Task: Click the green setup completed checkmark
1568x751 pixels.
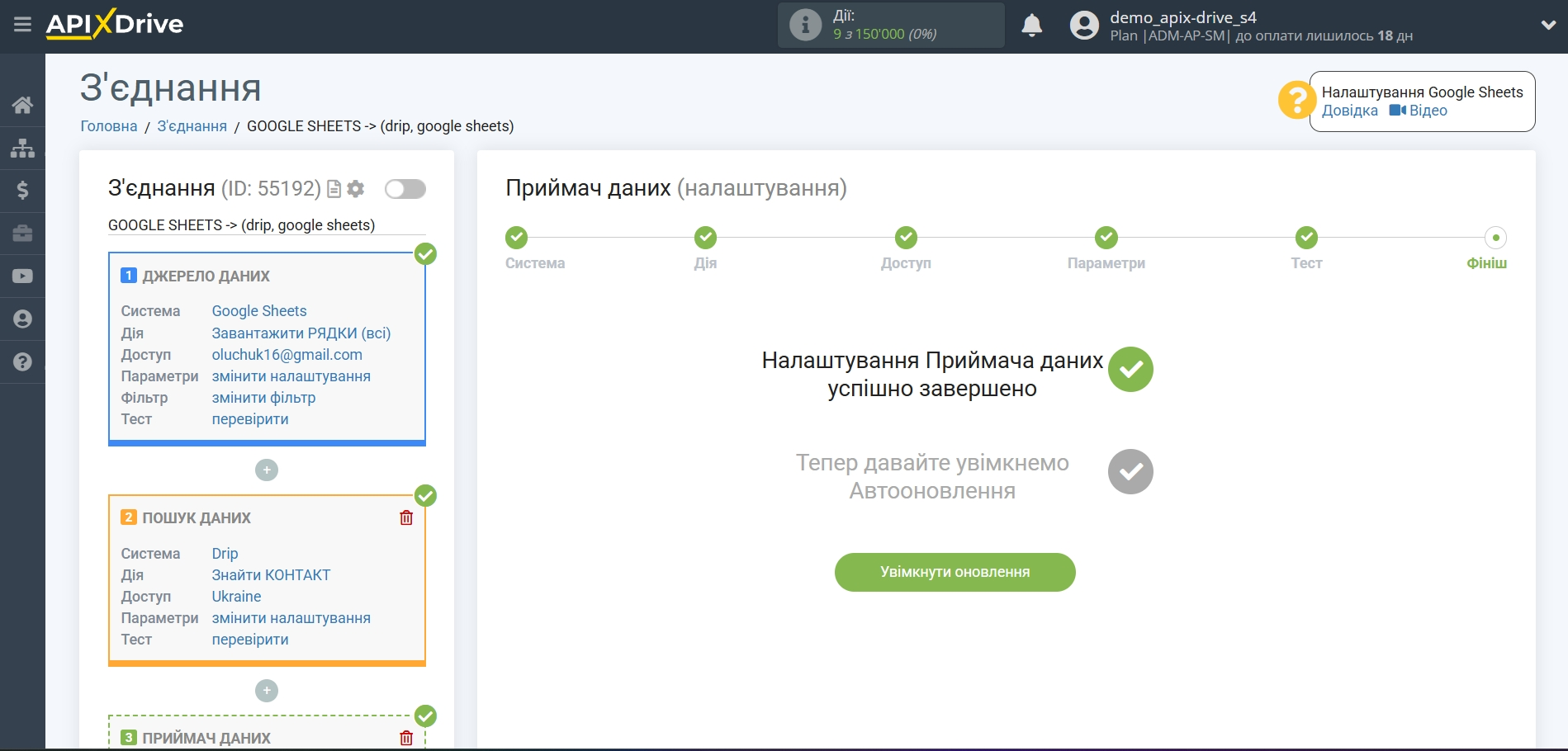Action: click(1130, 370)
